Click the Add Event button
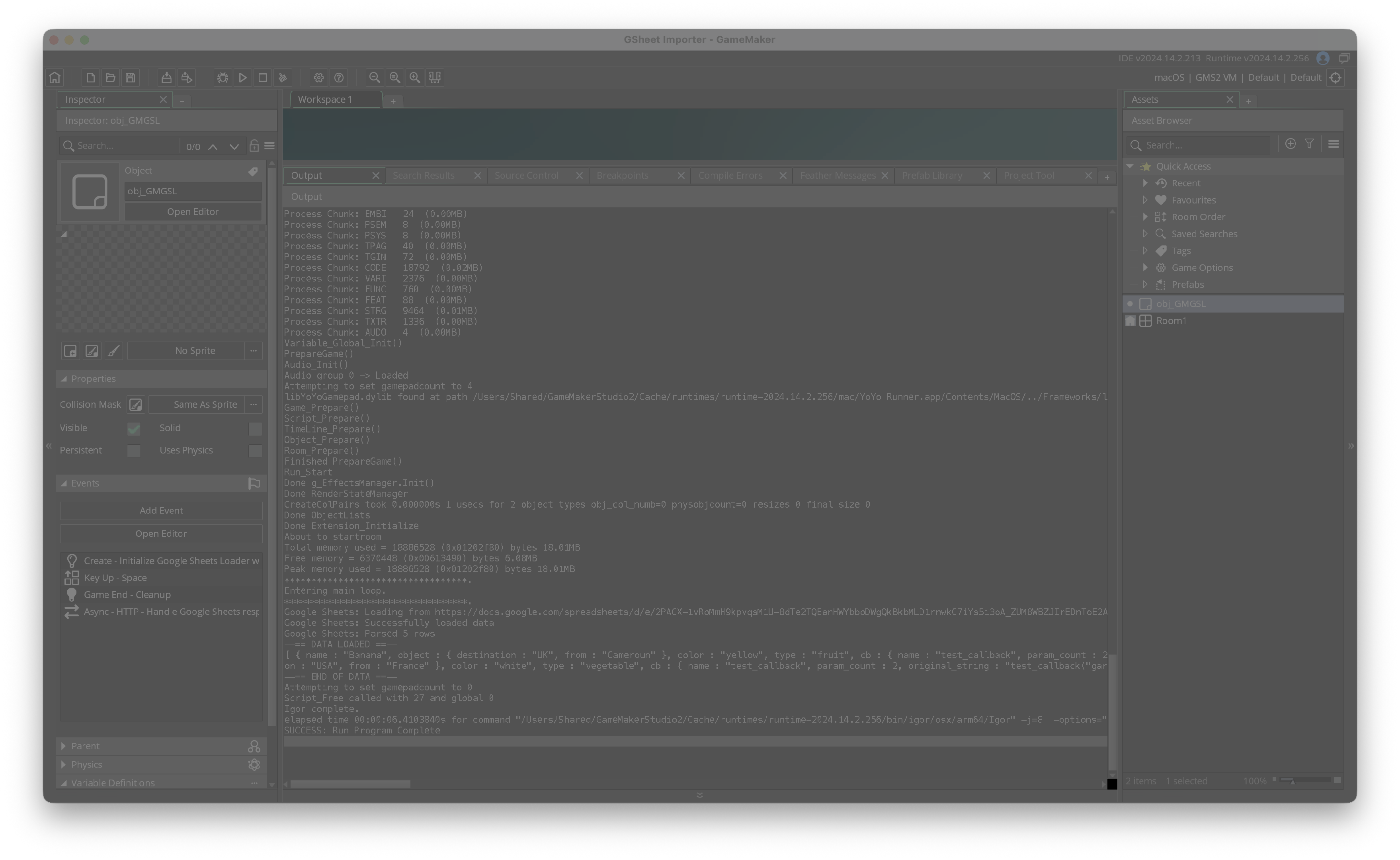This screenshot has height=860, width=1400. point(161,510)
